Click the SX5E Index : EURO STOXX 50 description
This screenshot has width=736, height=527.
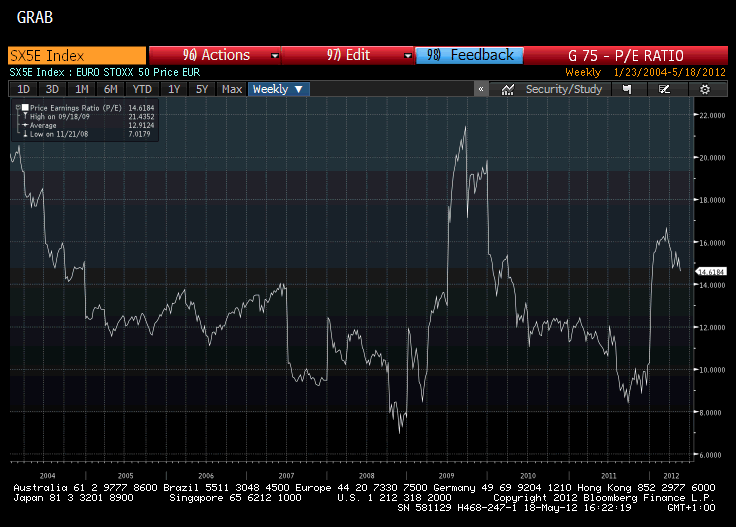(x=105, y=72)
